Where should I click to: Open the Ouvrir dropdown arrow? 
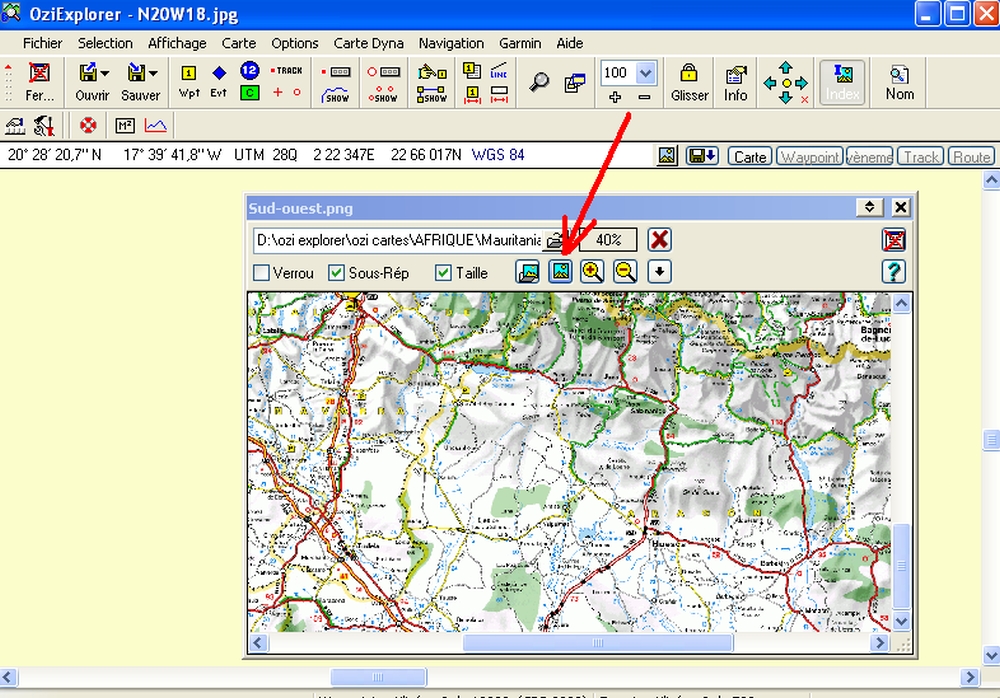click(105, 74)
